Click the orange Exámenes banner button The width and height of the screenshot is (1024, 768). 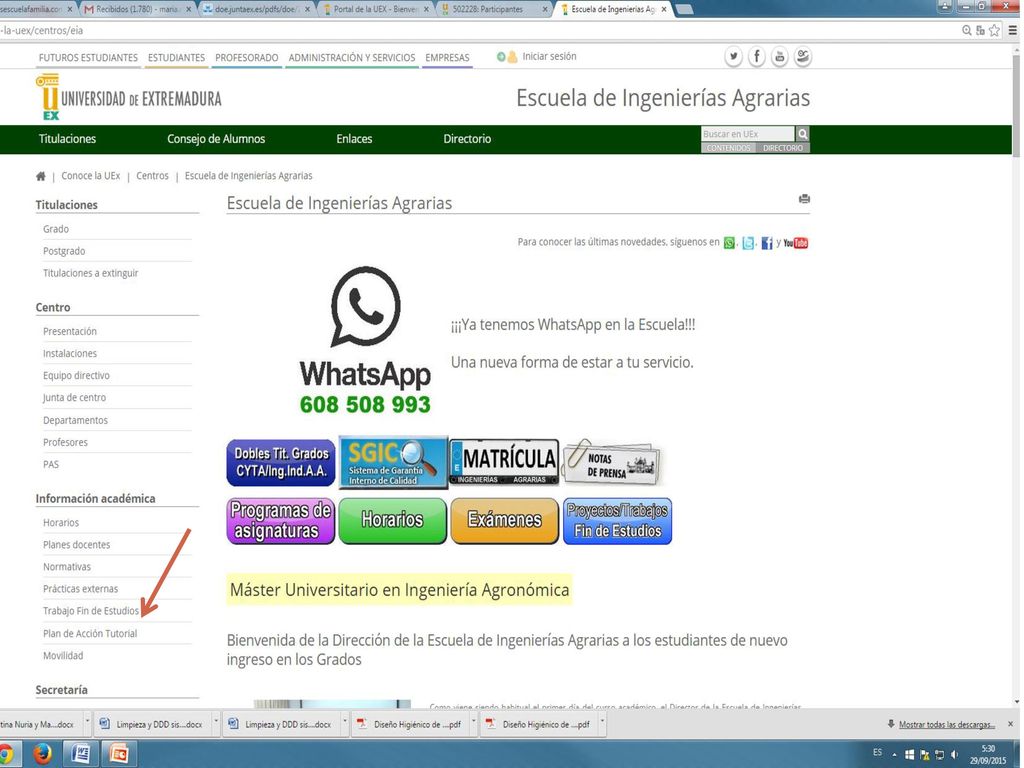pos(505,521)
